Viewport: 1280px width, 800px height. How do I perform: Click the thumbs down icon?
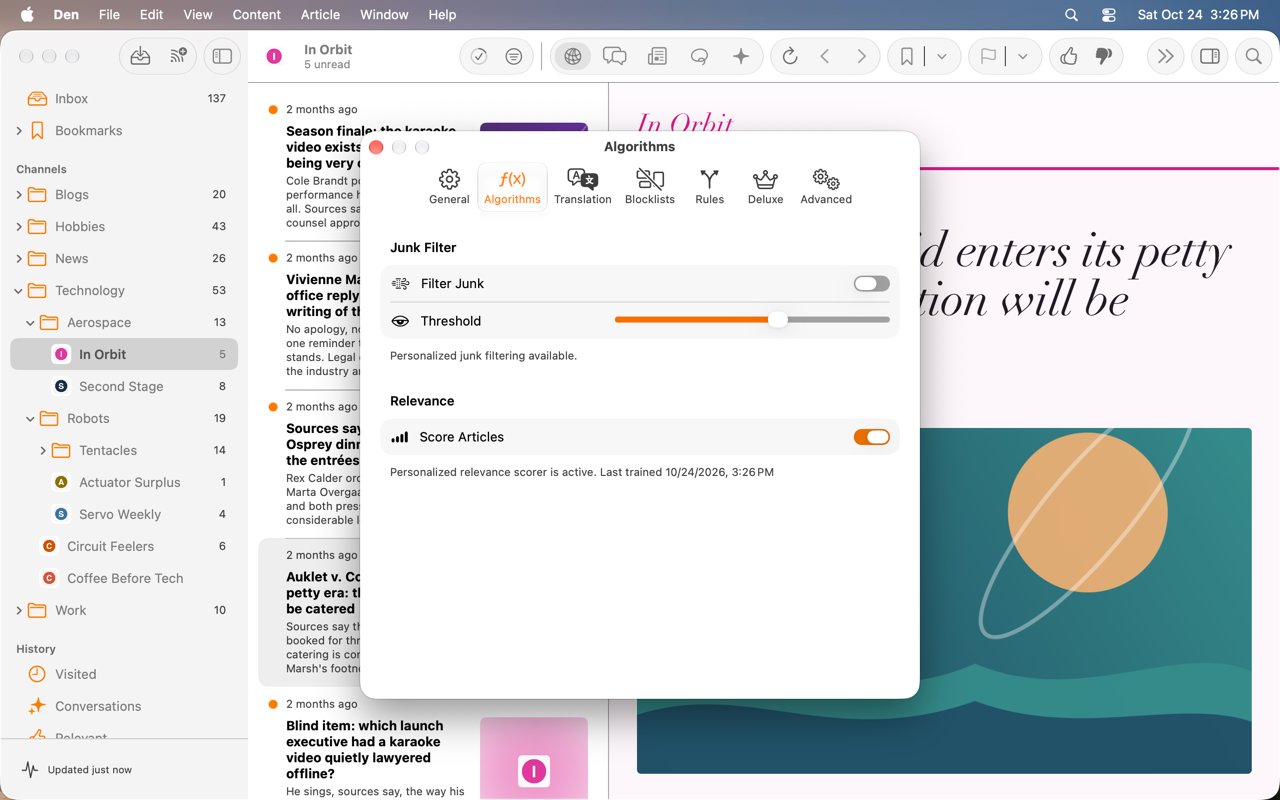pos(1104,57)
